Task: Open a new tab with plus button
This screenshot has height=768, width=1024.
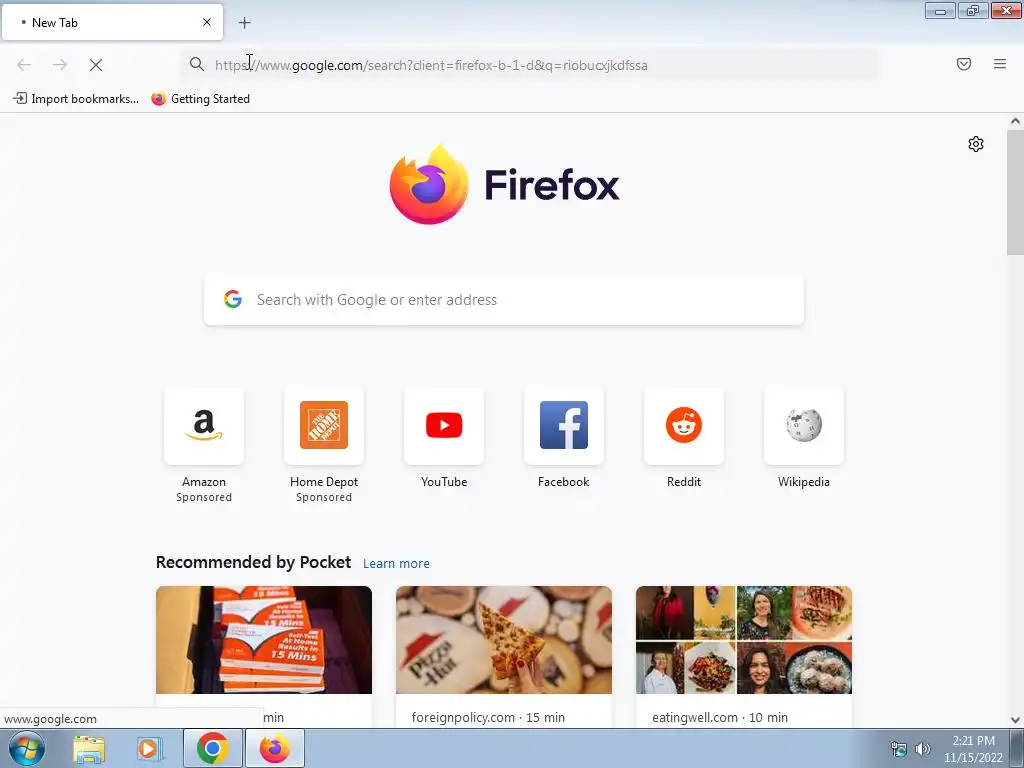Action: click(x=245, y=23)
